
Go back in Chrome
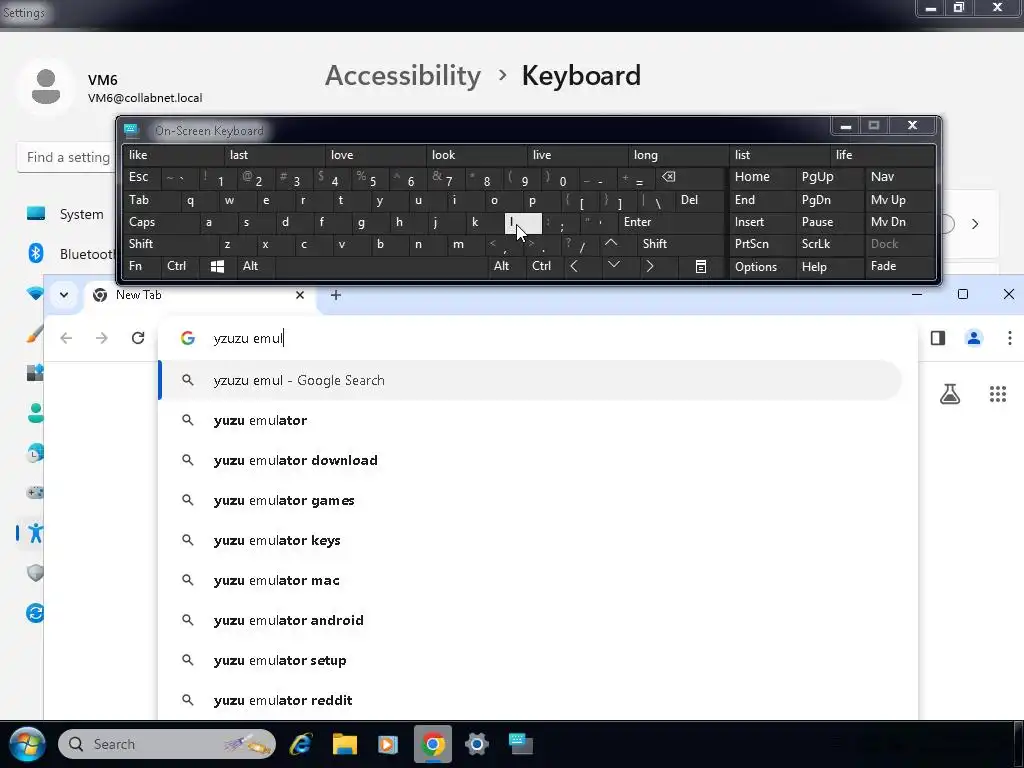point(67,338)
